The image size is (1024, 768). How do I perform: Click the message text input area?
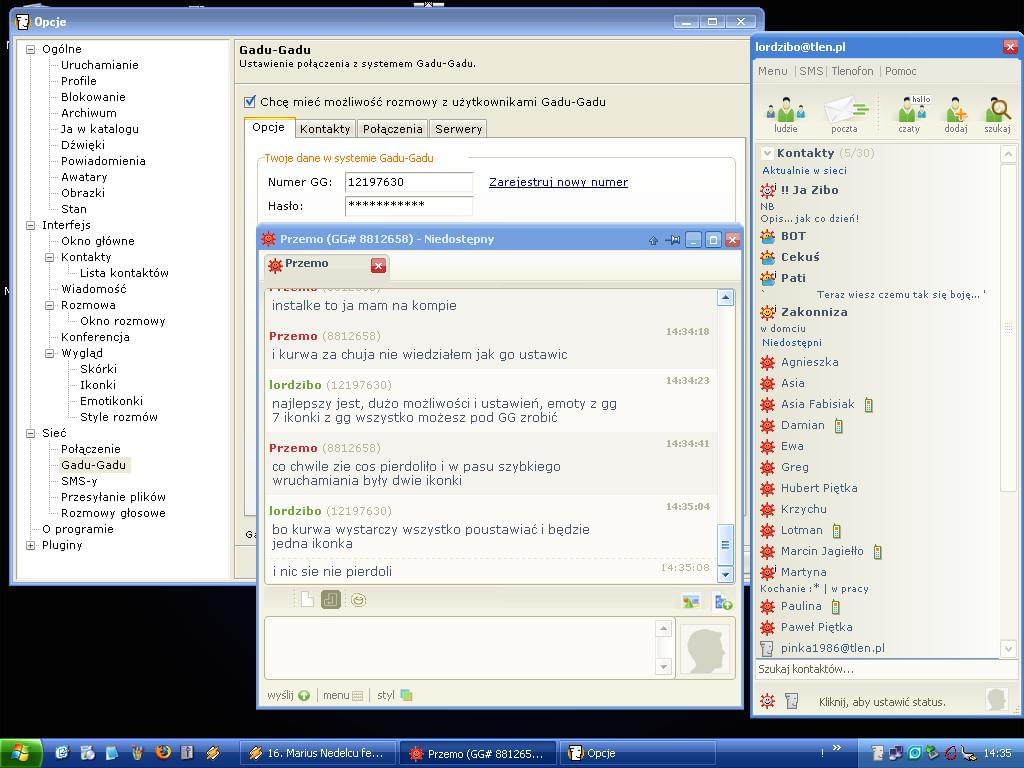click(x=460, y=648)
